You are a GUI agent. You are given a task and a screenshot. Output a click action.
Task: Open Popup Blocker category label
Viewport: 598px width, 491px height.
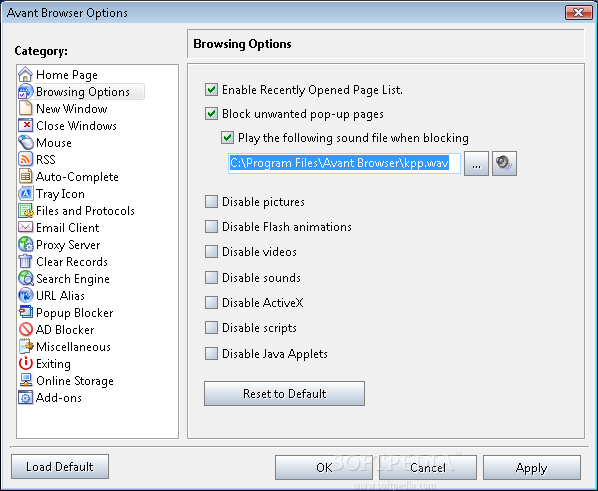click(x=74, y=313)
